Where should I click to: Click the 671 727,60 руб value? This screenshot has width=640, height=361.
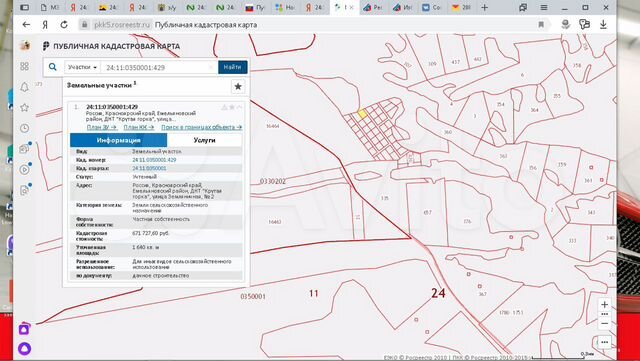point(150,233)
